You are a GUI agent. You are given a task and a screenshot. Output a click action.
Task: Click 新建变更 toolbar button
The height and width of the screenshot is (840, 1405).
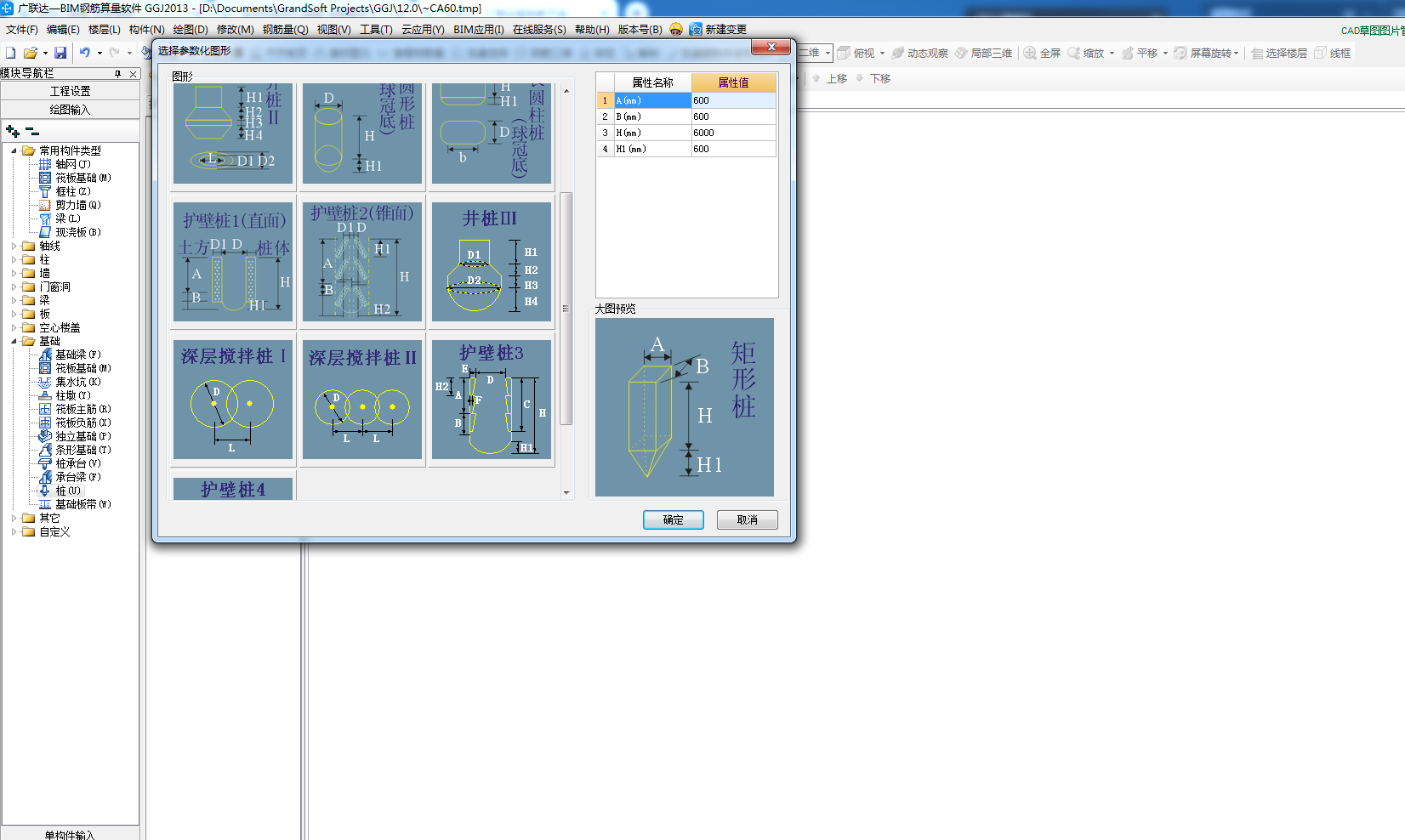[718, 29]
